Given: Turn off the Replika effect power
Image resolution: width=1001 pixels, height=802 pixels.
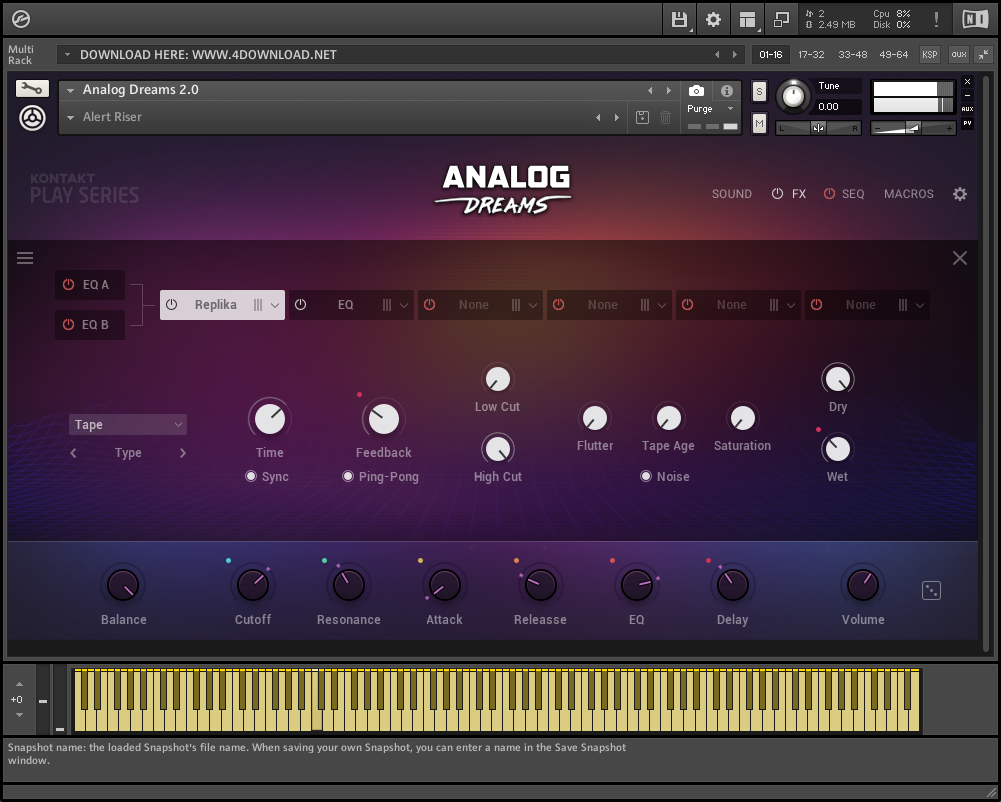Looking at the screenshot, I should click(172, 305).
